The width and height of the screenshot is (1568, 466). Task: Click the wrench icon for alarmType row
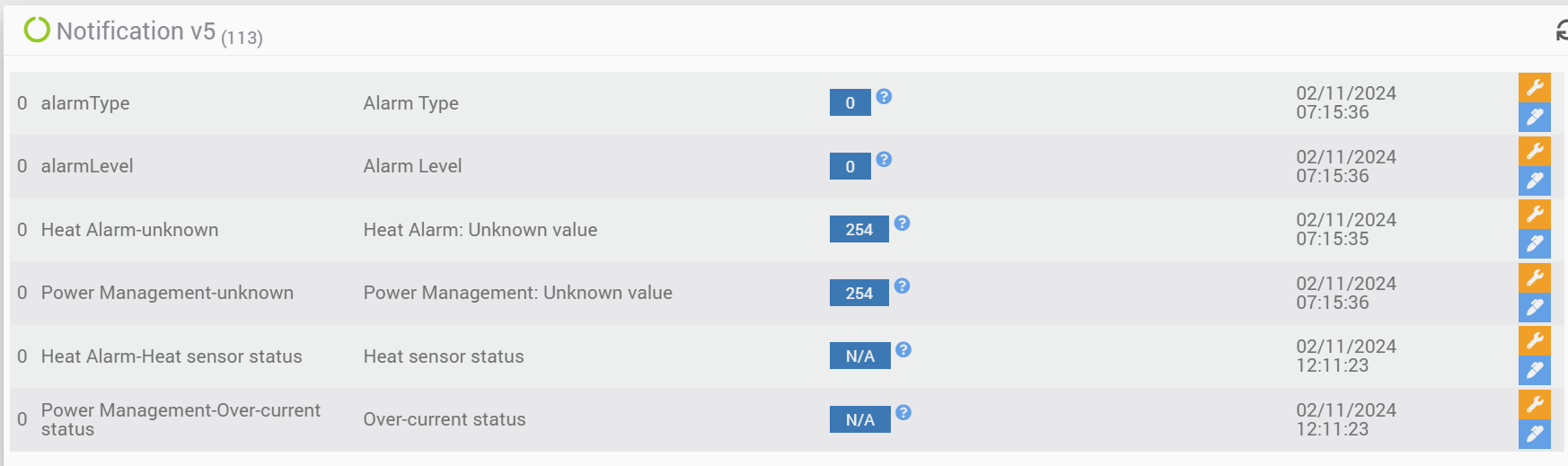pyautogui.click(x=1535, y=87)
